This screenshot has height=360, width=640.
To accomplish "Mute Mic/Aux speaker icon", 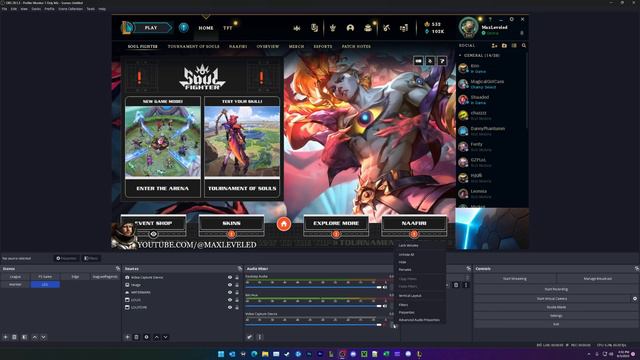I will (385, 306).
